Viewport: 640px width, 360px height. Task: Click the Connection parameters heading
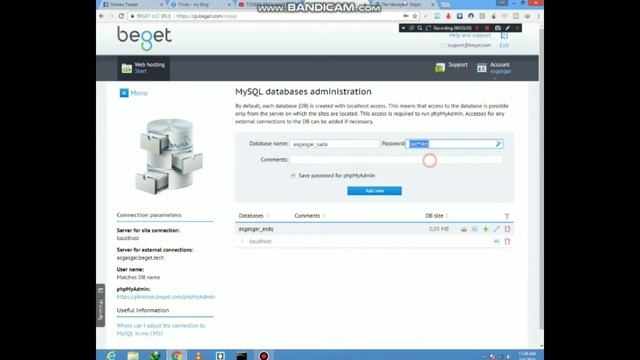tap(149, 215)
